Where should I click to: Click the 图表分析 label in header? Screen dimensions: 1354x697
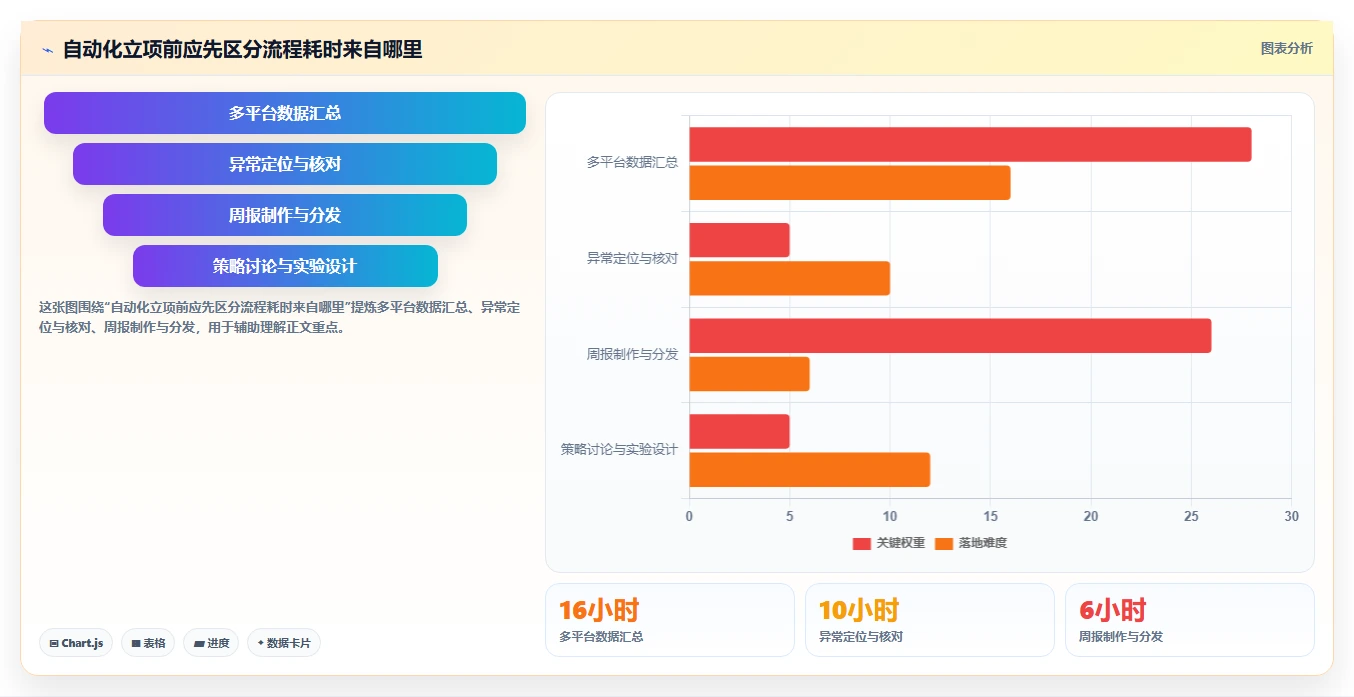pos(1286,48)
